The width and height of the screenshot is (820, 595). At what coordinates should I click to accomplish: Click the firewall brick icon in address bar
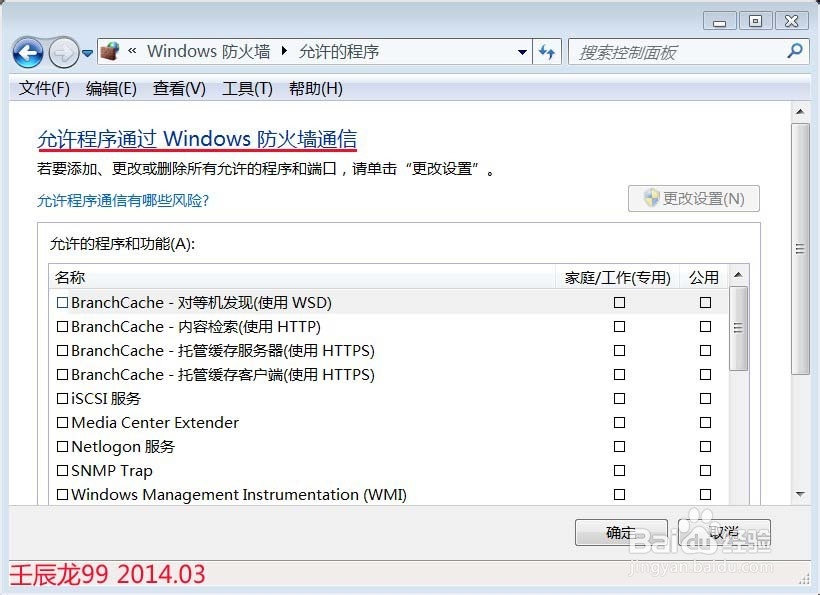[110, 51]
